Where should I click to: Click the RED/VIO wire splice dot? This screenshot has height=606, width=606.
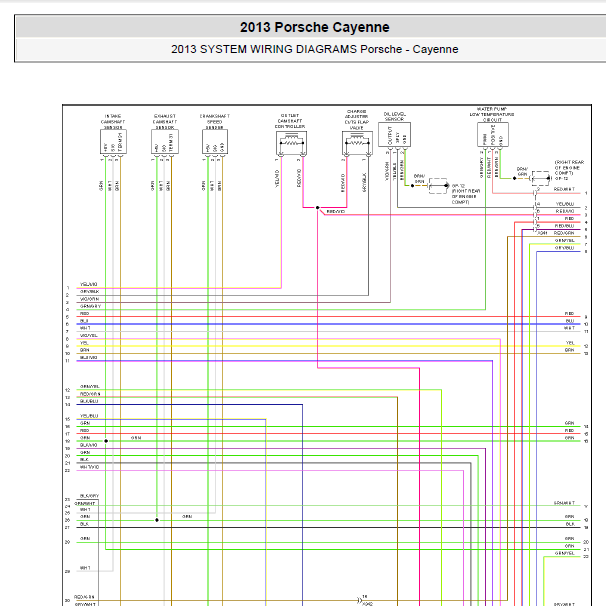(318, 208)
